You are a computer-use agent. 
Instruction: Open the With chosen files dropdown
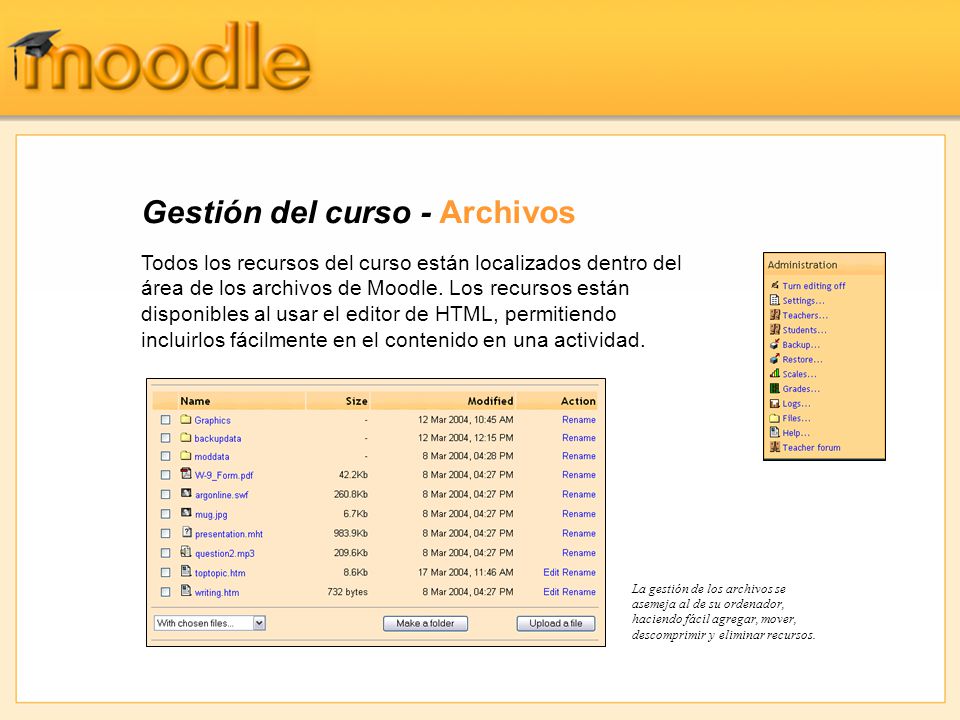[209, 623]
